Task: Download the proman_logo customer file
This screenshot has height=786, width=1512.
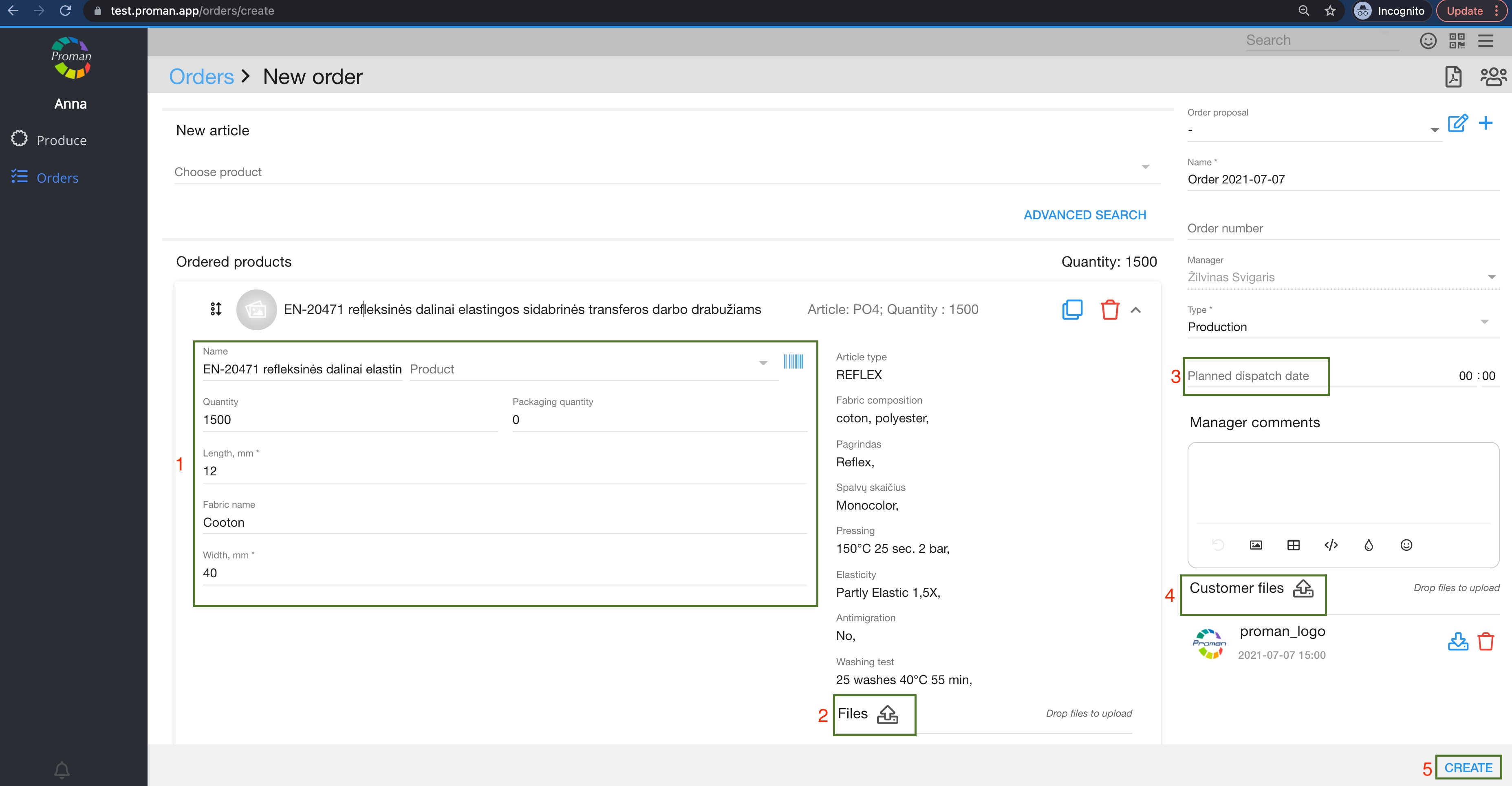Action: click(1457, 641)
